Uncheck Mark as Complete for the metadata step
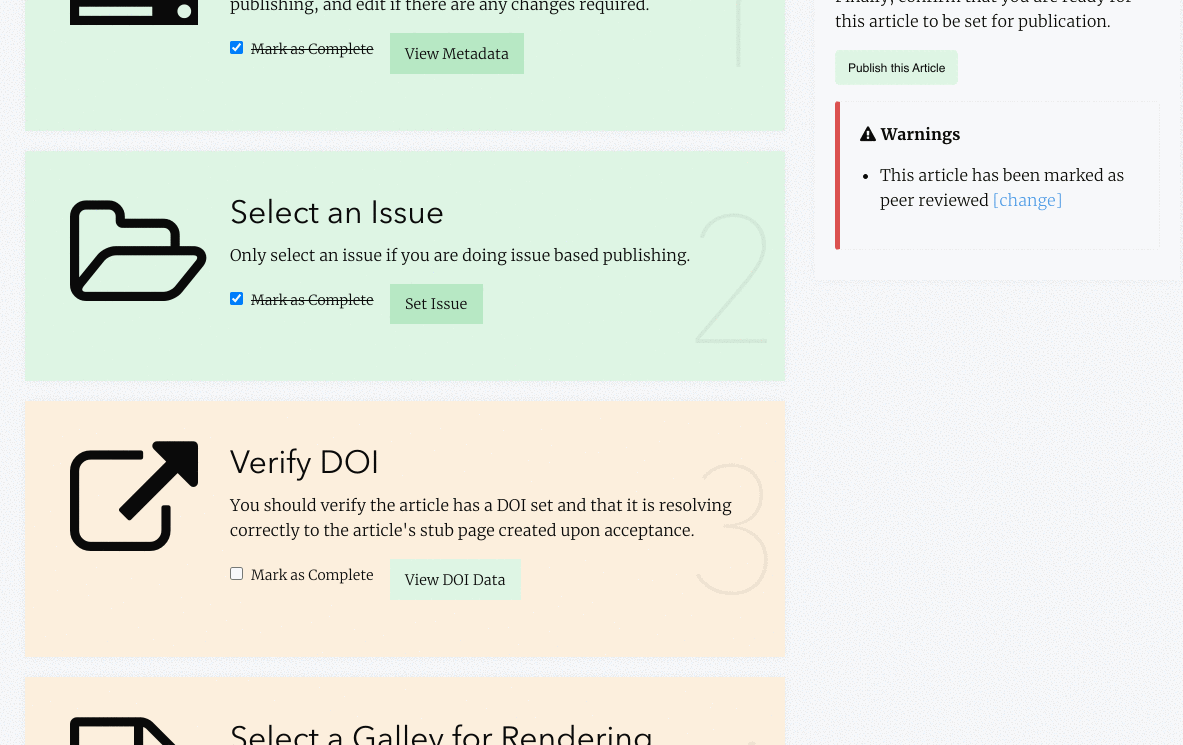The height and width of the screenshot is (745, 1183). coord(236,48)
